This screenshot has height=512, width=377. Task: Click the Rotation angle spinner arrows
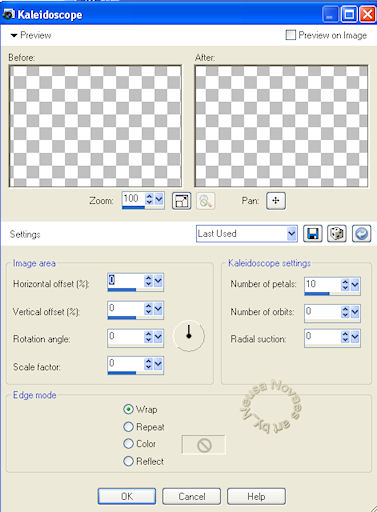(149, 337)
